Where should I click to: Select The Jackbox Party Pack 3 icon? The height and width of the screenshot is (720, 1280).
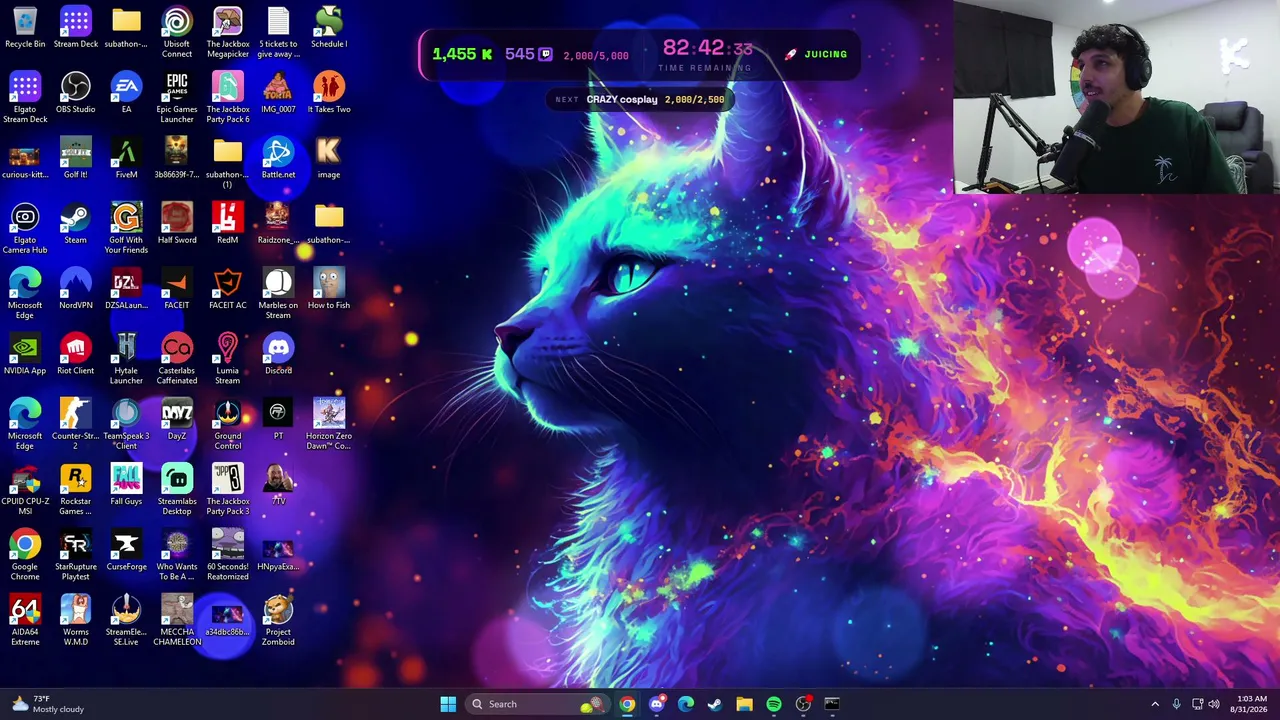(x=228, y=490)
